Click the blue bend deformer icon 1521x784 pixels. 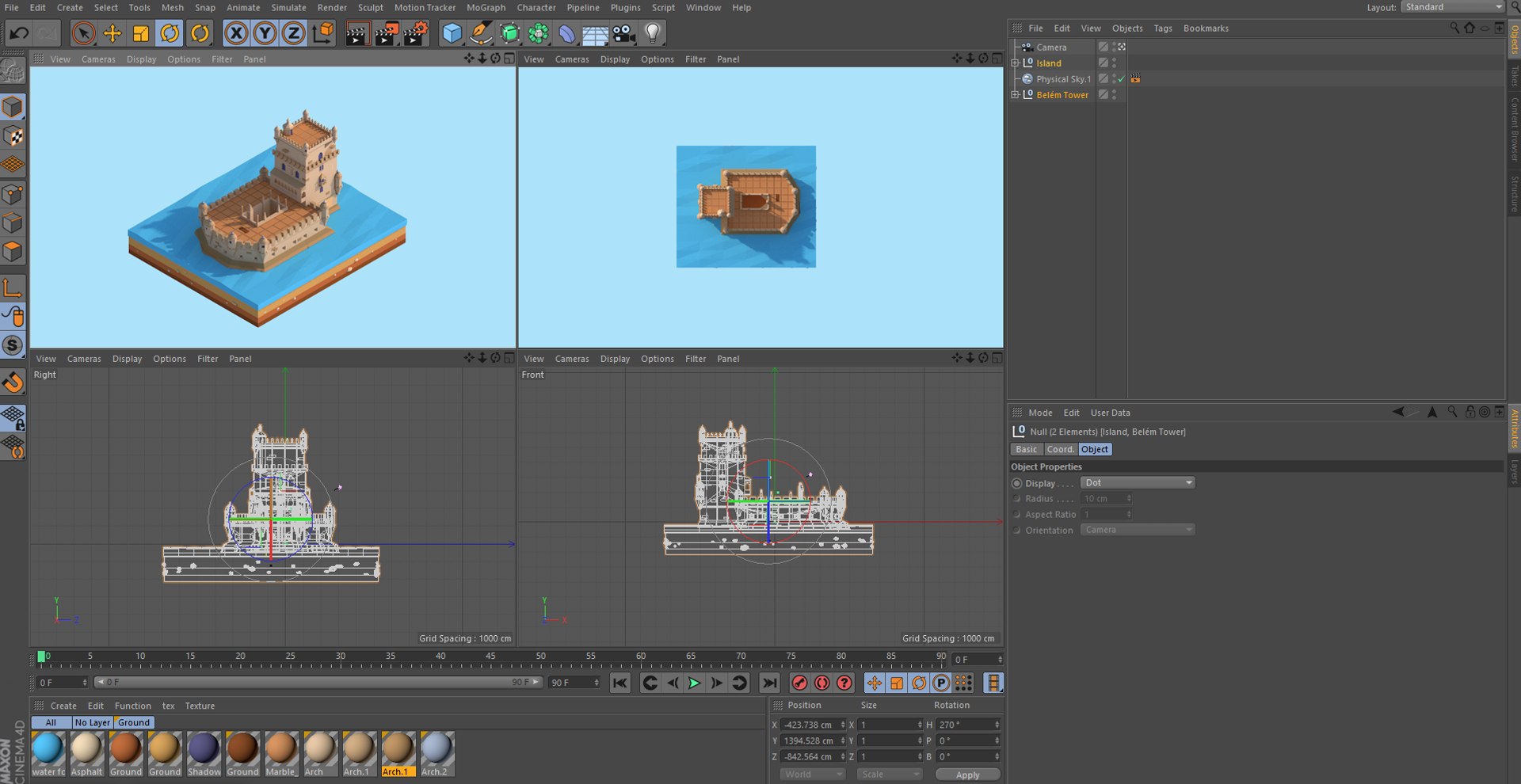tap(567, 33)
